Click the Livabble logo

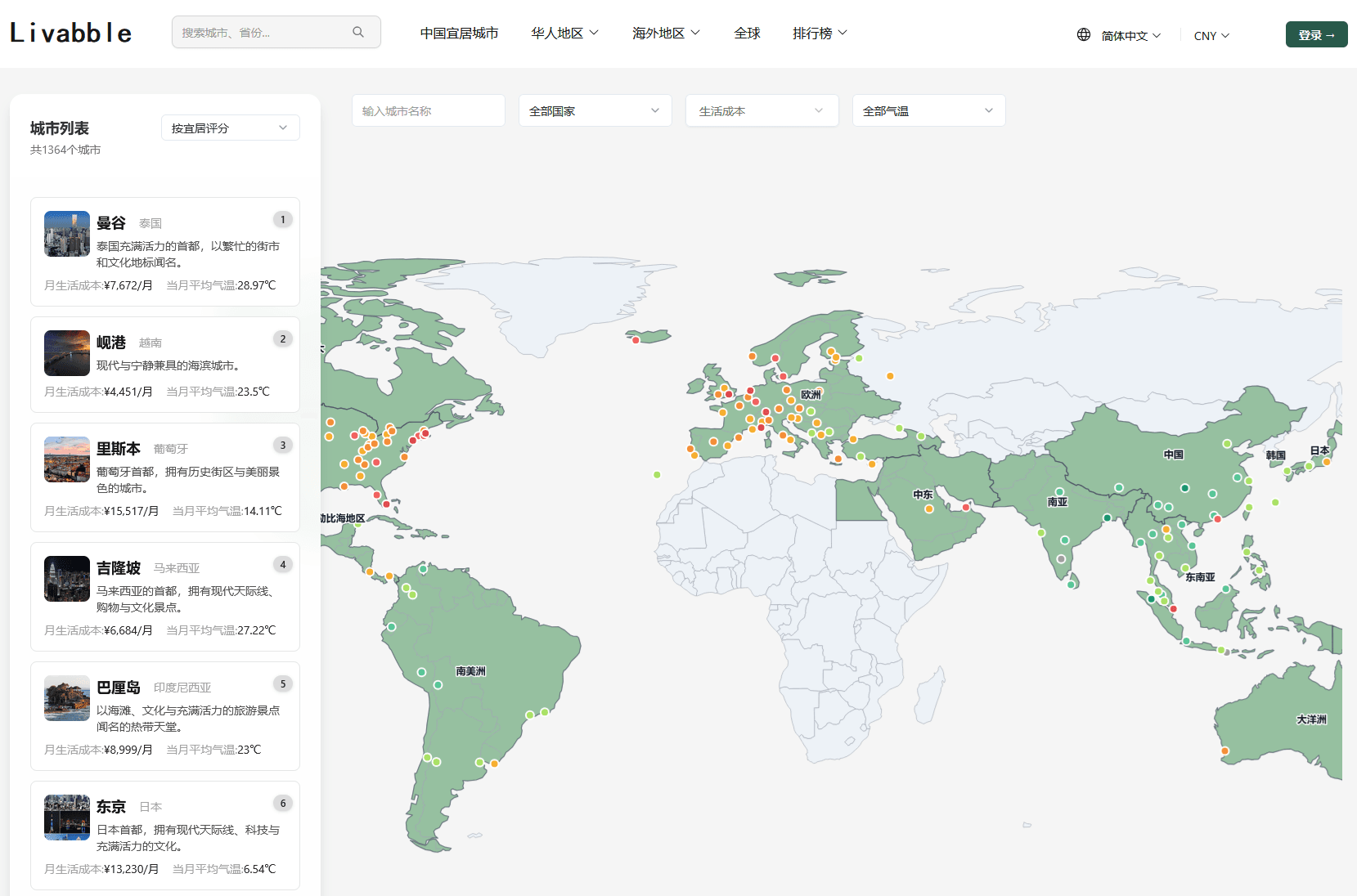point(71,33)
